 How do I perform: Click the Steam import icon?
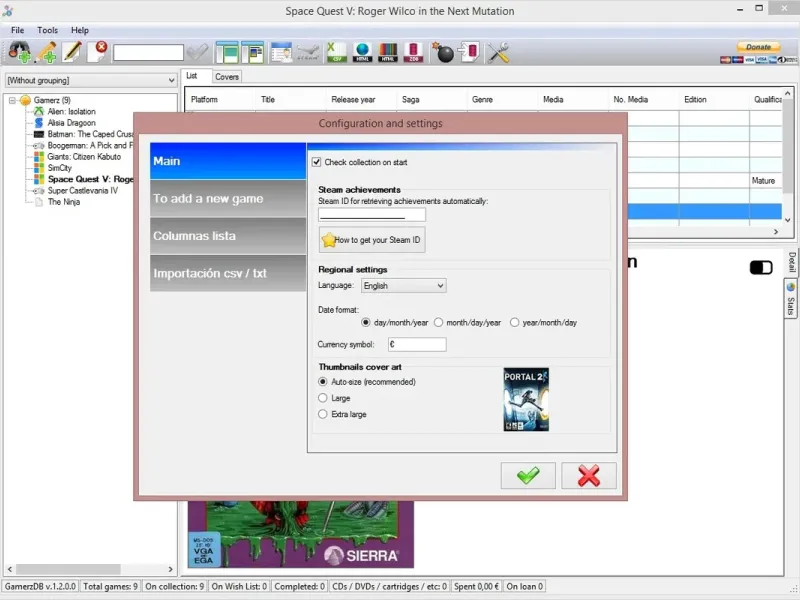point(308,52)
